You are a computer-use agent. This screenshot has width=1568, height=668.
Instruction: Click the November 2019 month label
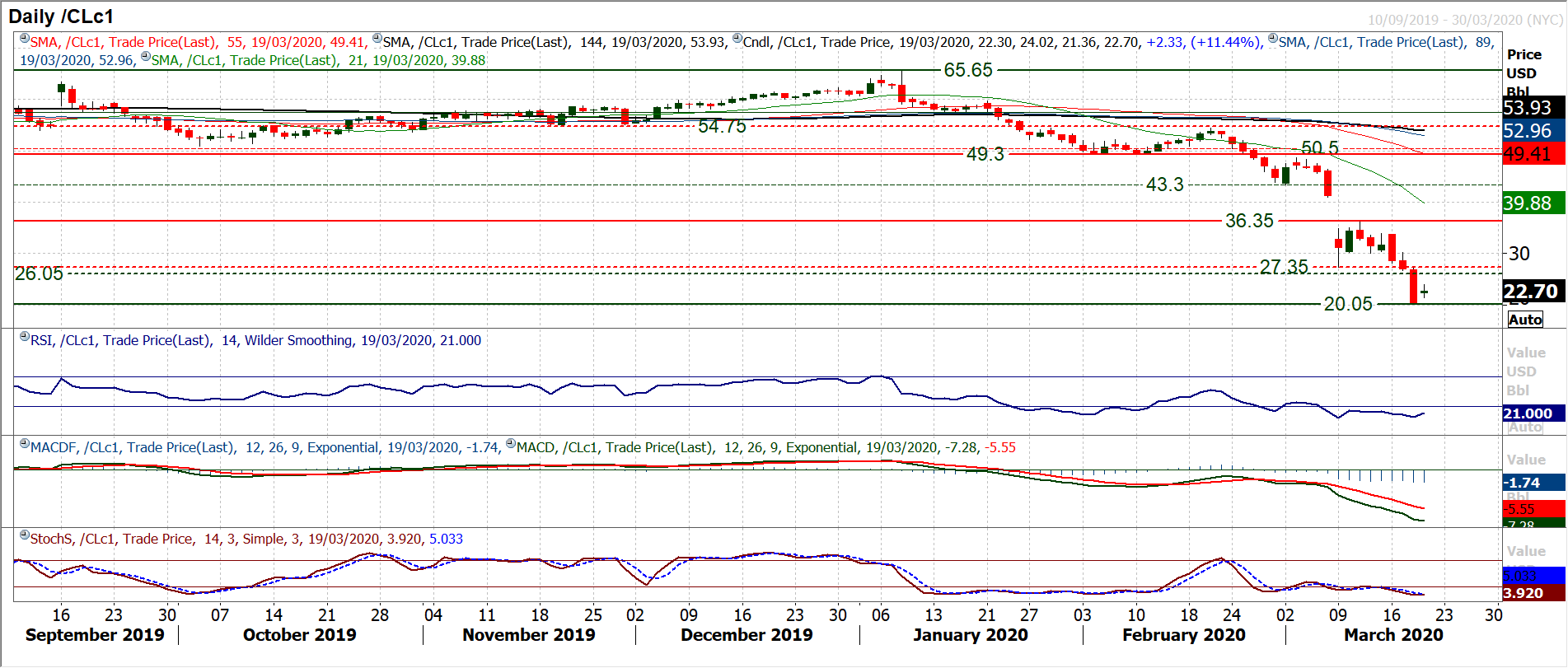(529, 635)
